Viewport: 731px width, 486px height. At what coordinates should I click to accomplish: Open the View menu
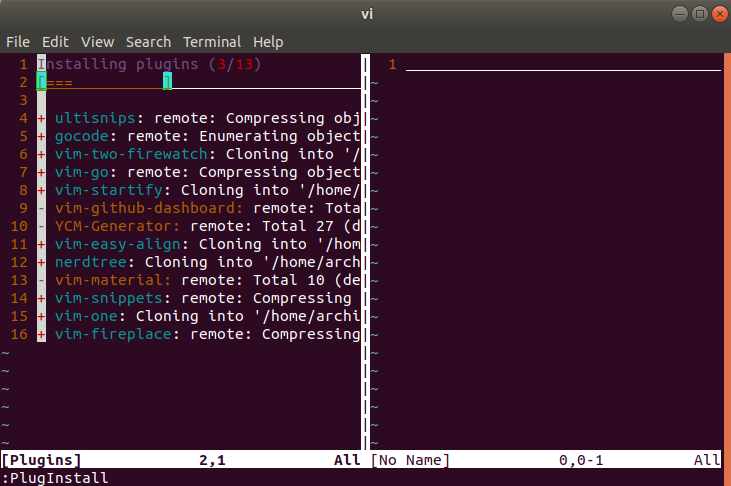coord(97,42)
